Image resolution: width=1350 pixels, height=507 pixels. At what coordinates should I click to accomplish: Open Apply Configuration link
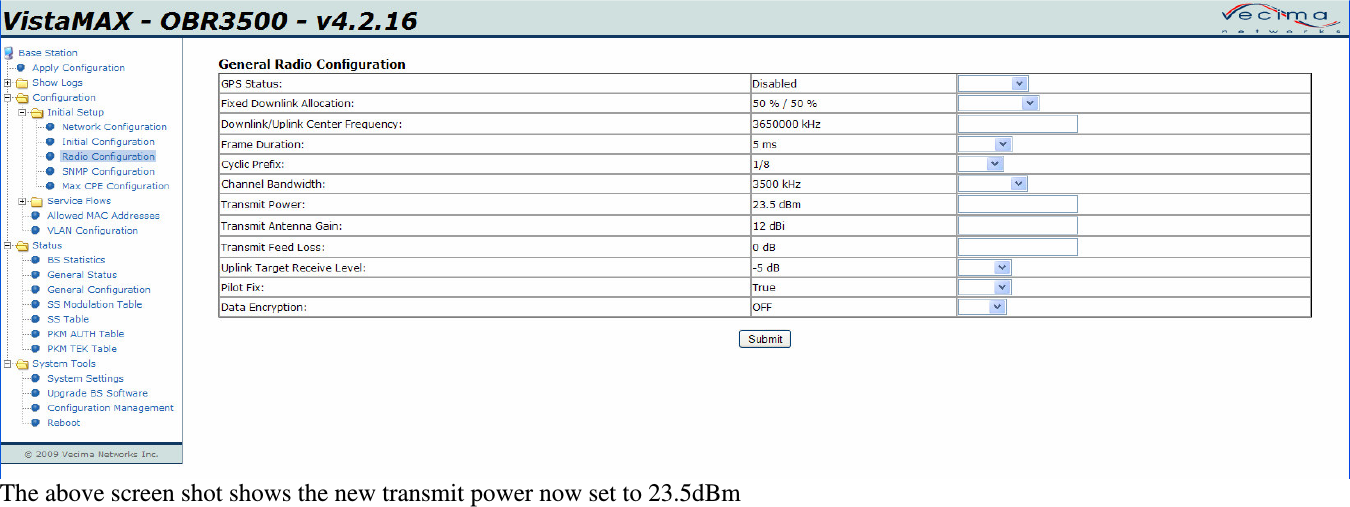click(x=78, y=68)
